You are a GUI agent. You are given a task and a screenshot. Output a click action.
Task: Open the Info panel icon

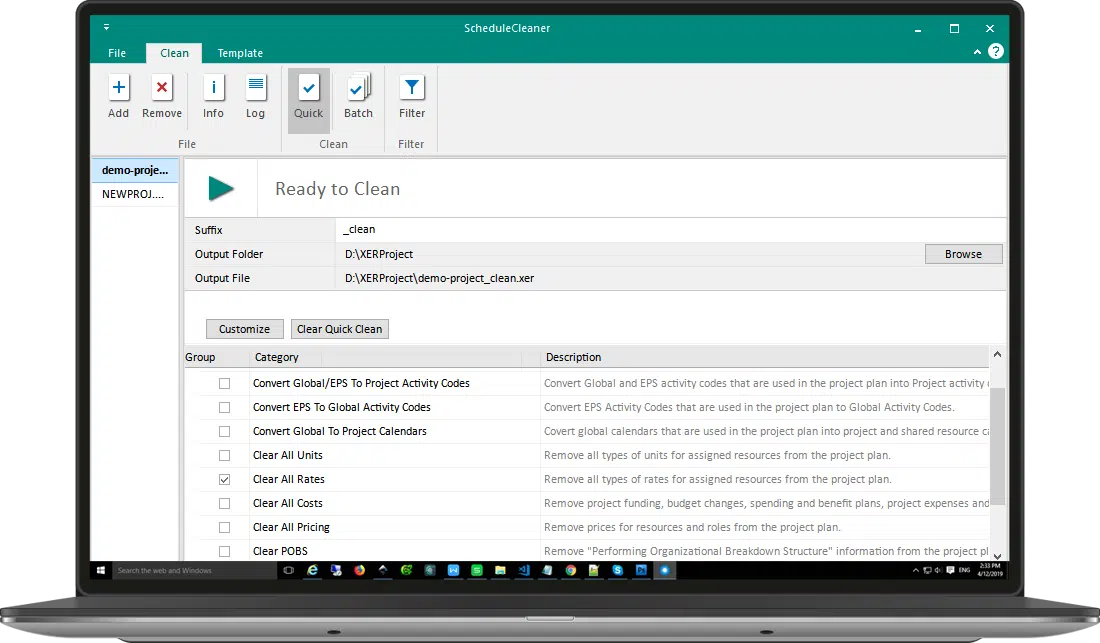[213, 95]
